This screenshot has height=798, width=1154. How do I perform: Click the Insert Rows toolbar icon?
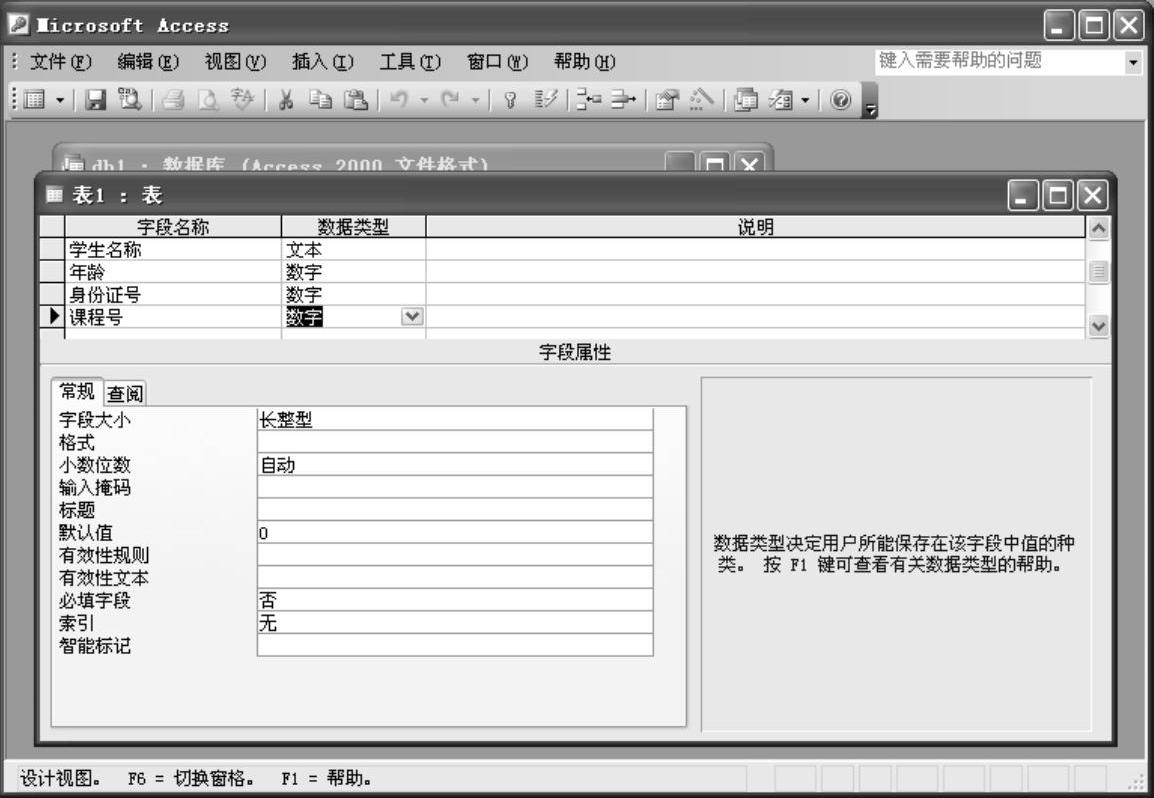click(589, 99)
